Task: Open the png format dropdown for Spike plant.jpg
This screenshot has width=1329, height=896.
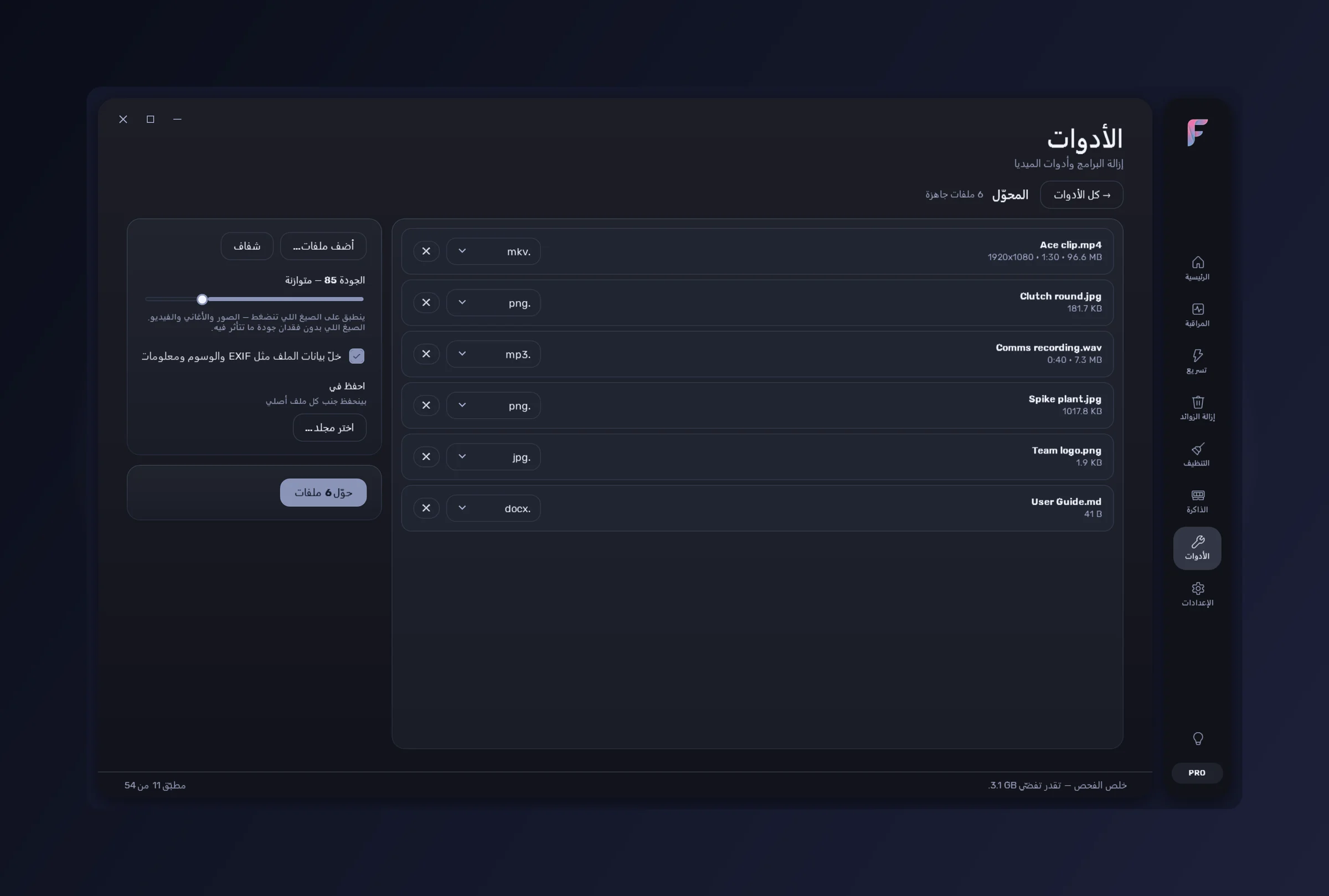Action: (x=493, y=406)
